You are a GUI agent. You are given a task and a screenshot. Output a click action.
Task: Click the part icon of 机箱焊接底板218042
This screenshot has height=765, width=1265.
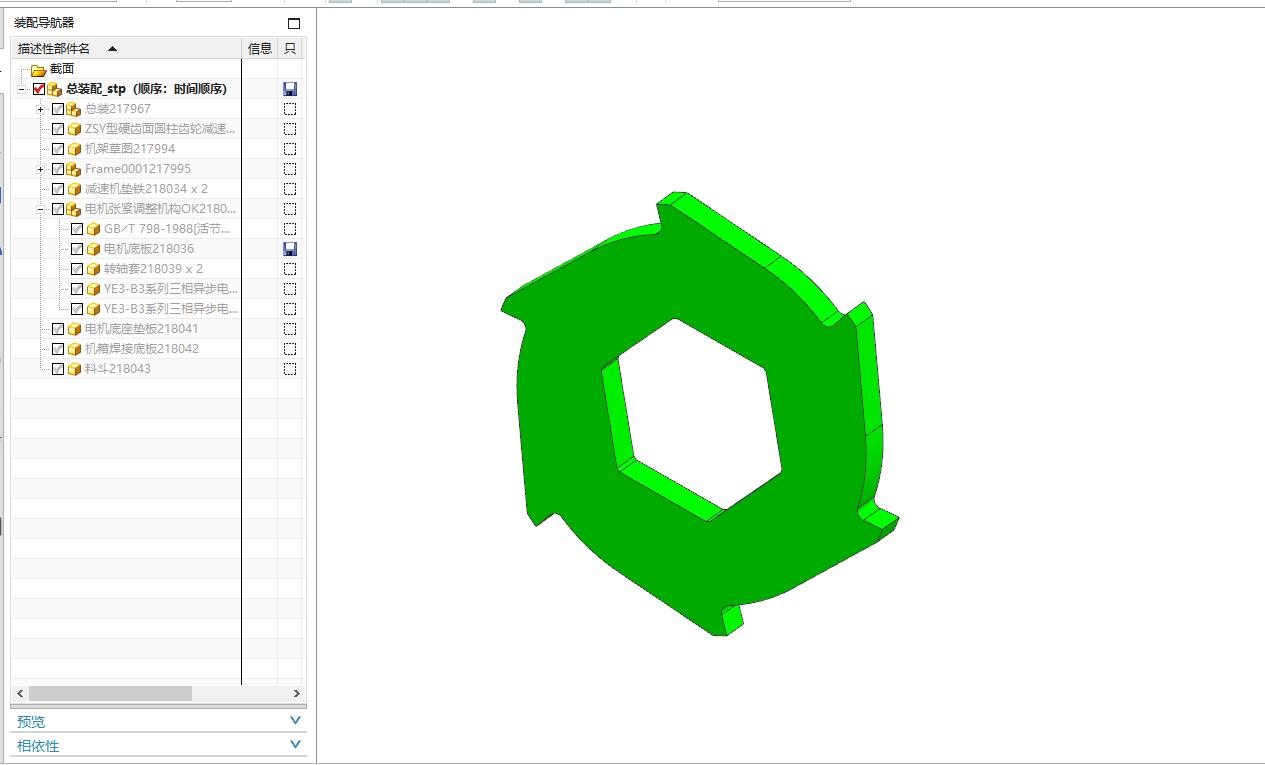[74, 349]
